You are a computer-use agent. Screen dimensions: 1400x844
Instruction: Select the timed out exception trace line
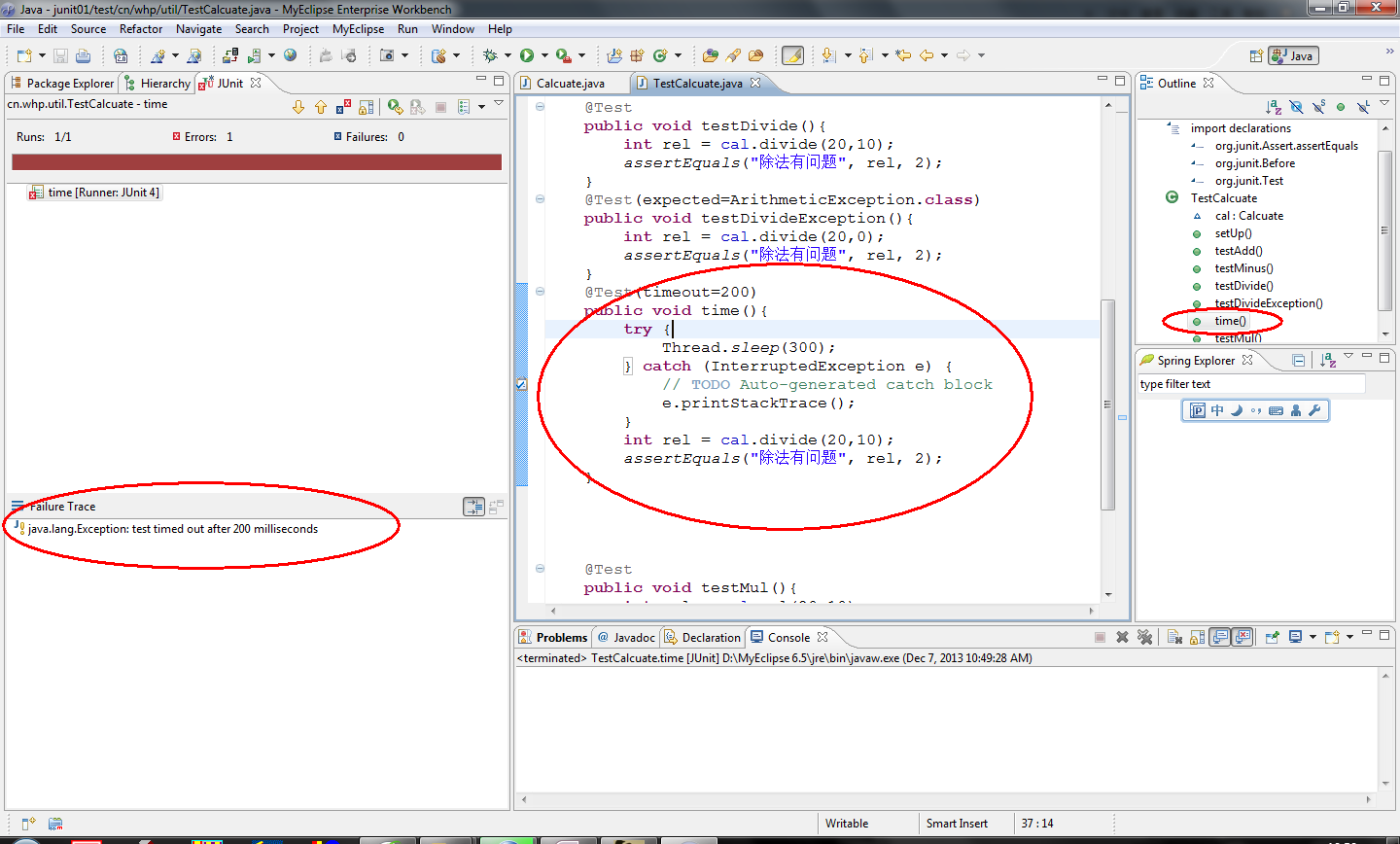point(167,529)
